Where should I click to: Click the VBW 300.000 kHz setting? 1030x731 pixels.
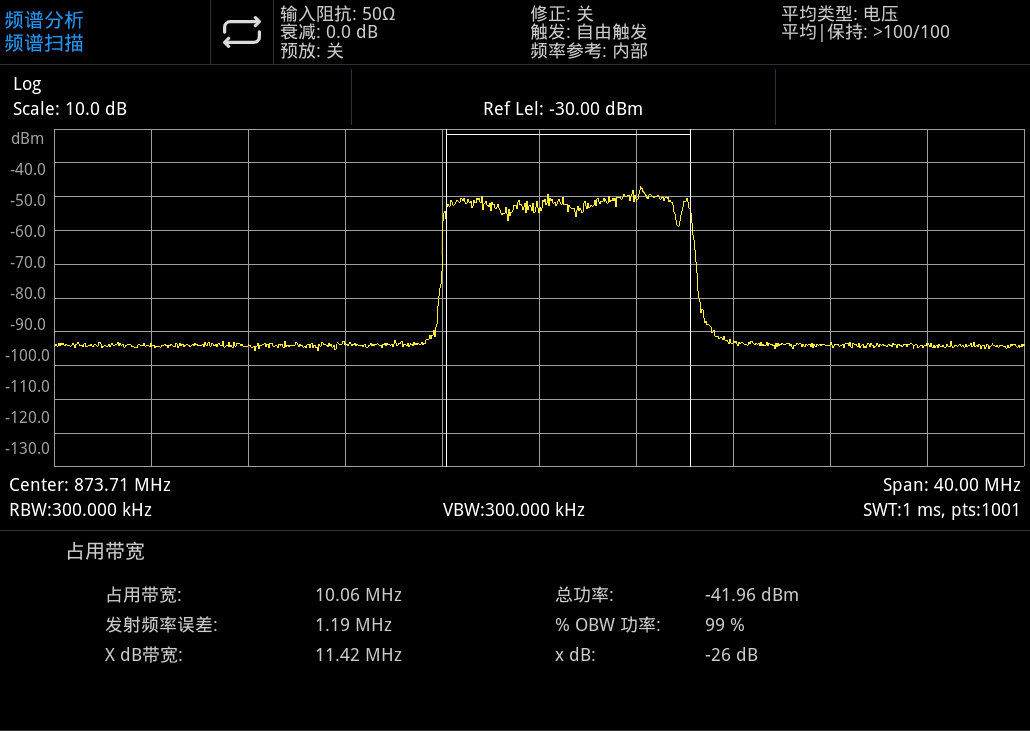(514, 510)
